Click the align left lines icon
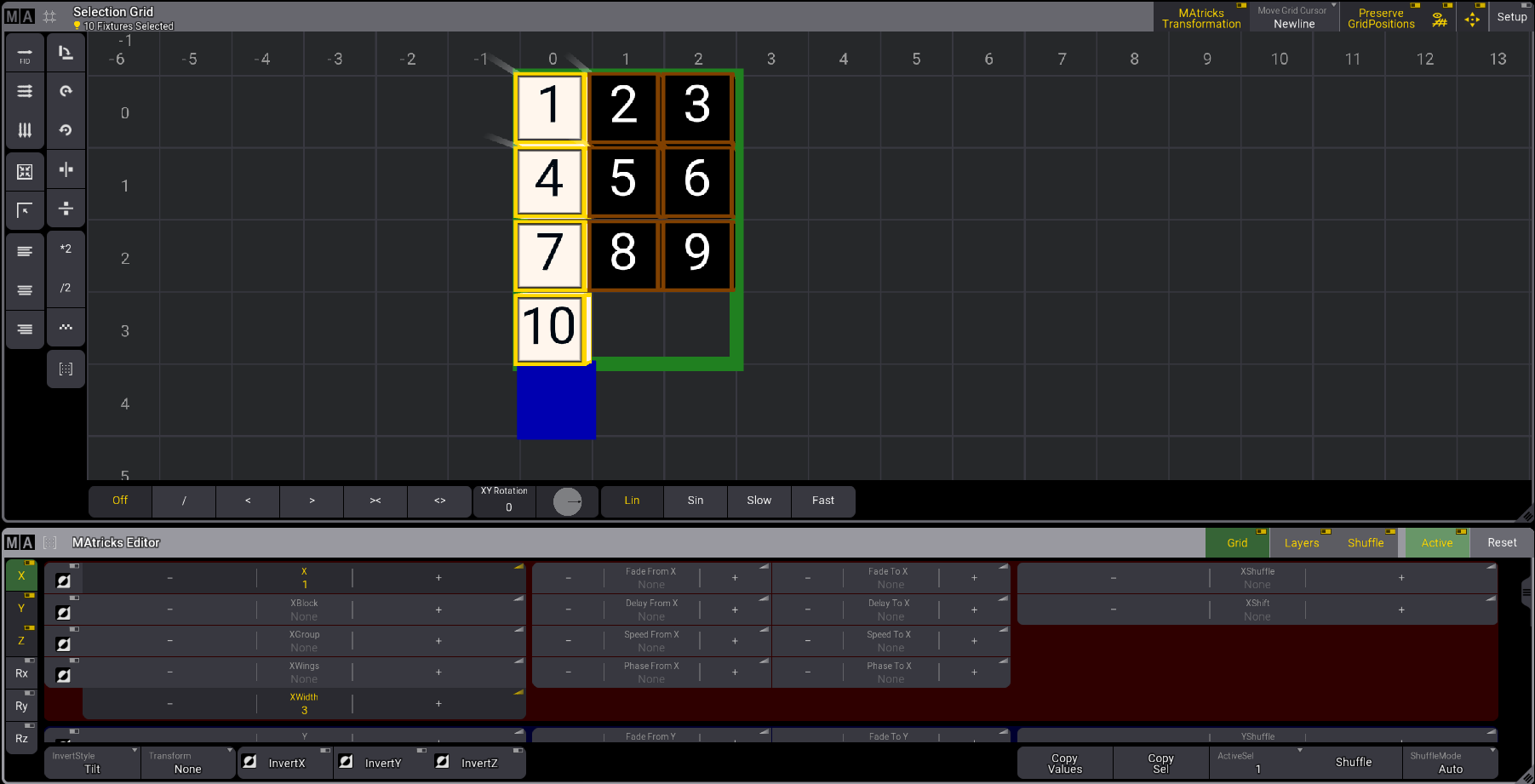The height and width of the screenshot is (784, 1535). pos(25,251)
